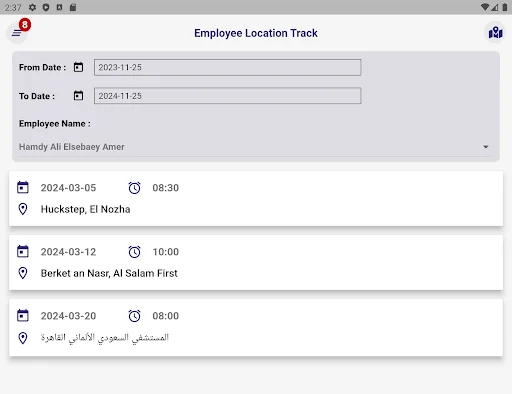Open the Arabic hospital location text
Screen dimensions: 512x394
(105, 338)
